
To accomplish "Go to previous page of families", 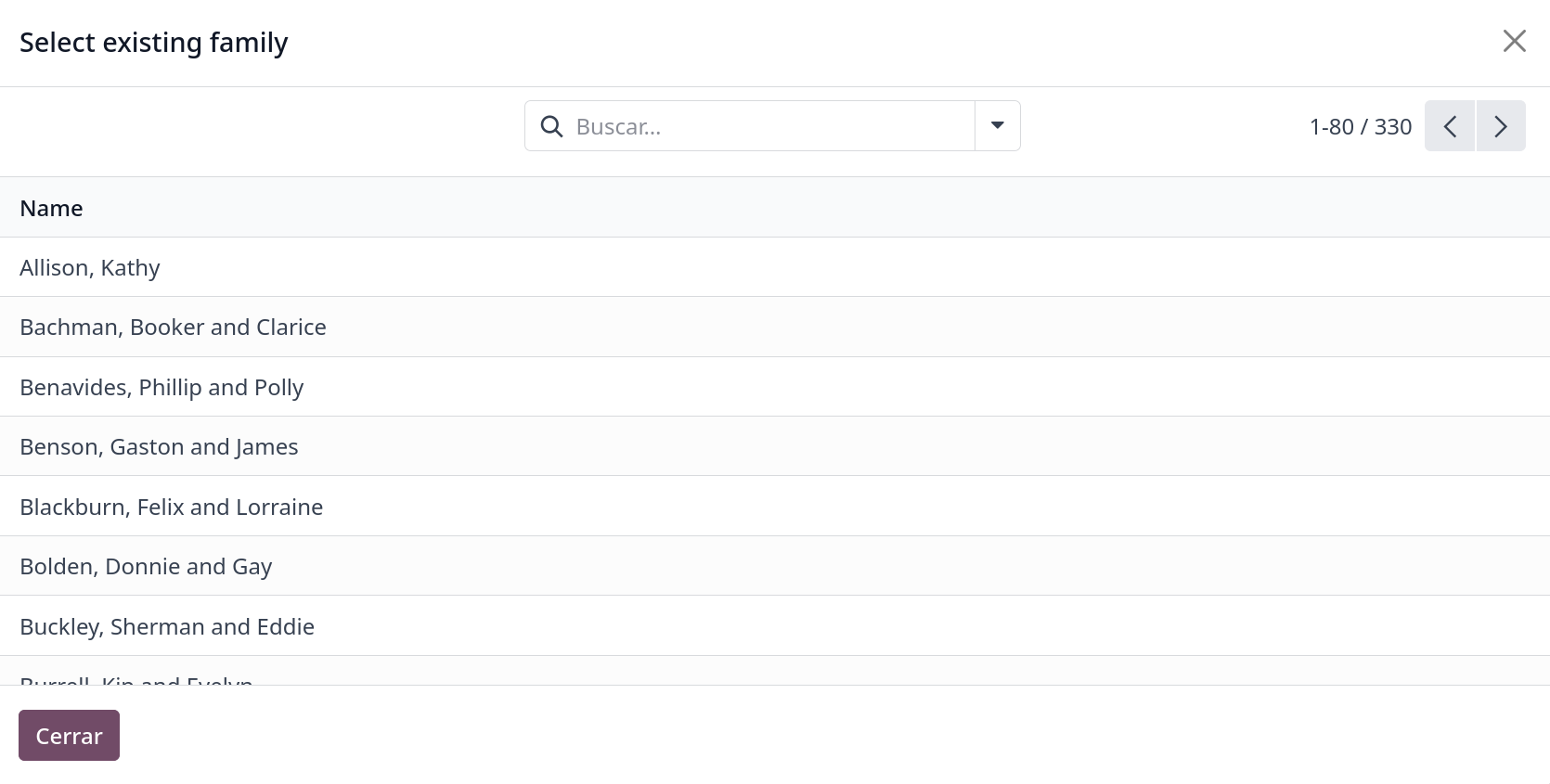I will (x=1450, y=126).
